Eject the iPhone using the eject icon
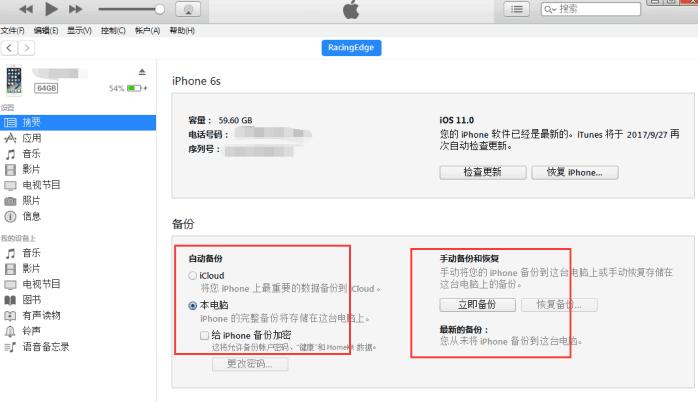 (142, 72)
